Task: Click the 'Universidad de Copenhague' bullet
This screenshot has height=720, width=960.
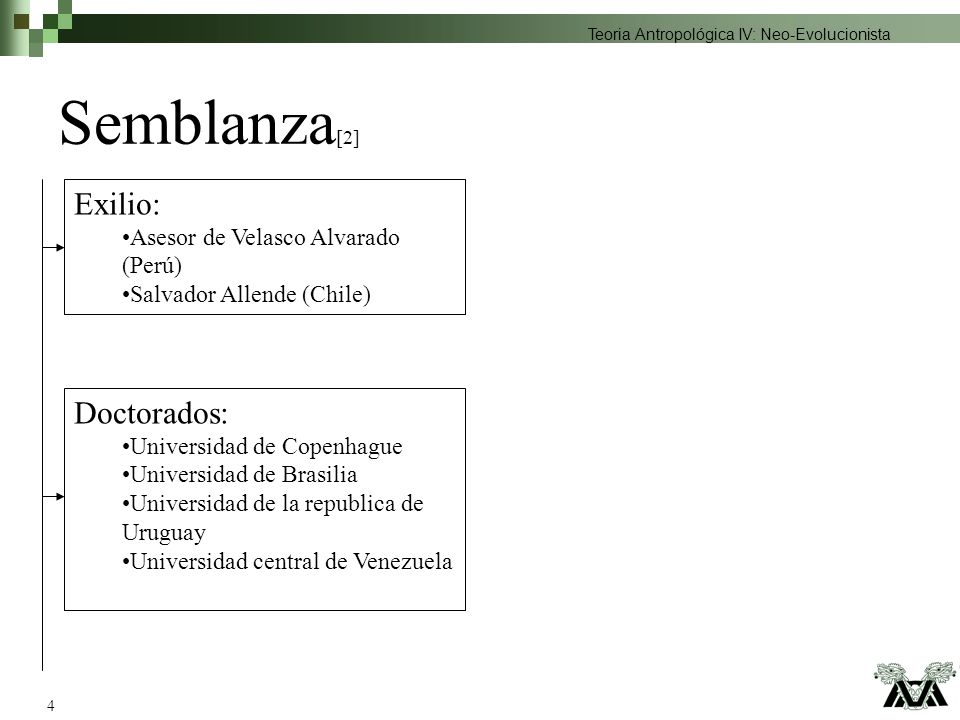Action: [262, 447]
